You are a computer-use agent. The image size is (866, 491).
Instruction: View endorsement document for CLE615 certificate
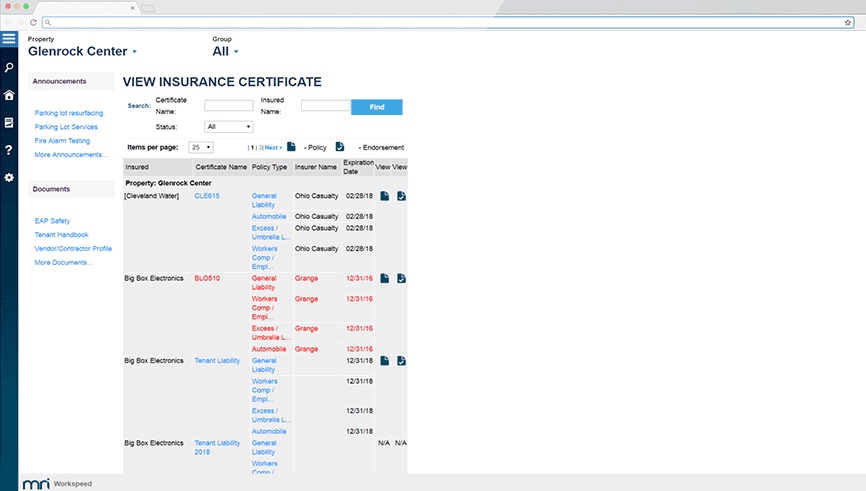tap(401, 196)
